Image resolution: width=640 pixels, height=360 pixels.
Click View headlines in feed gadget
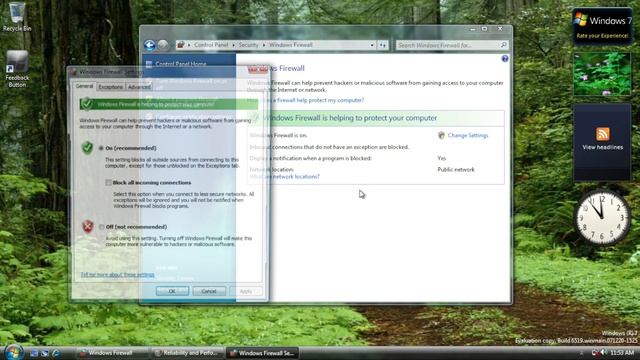click(602, 147)
